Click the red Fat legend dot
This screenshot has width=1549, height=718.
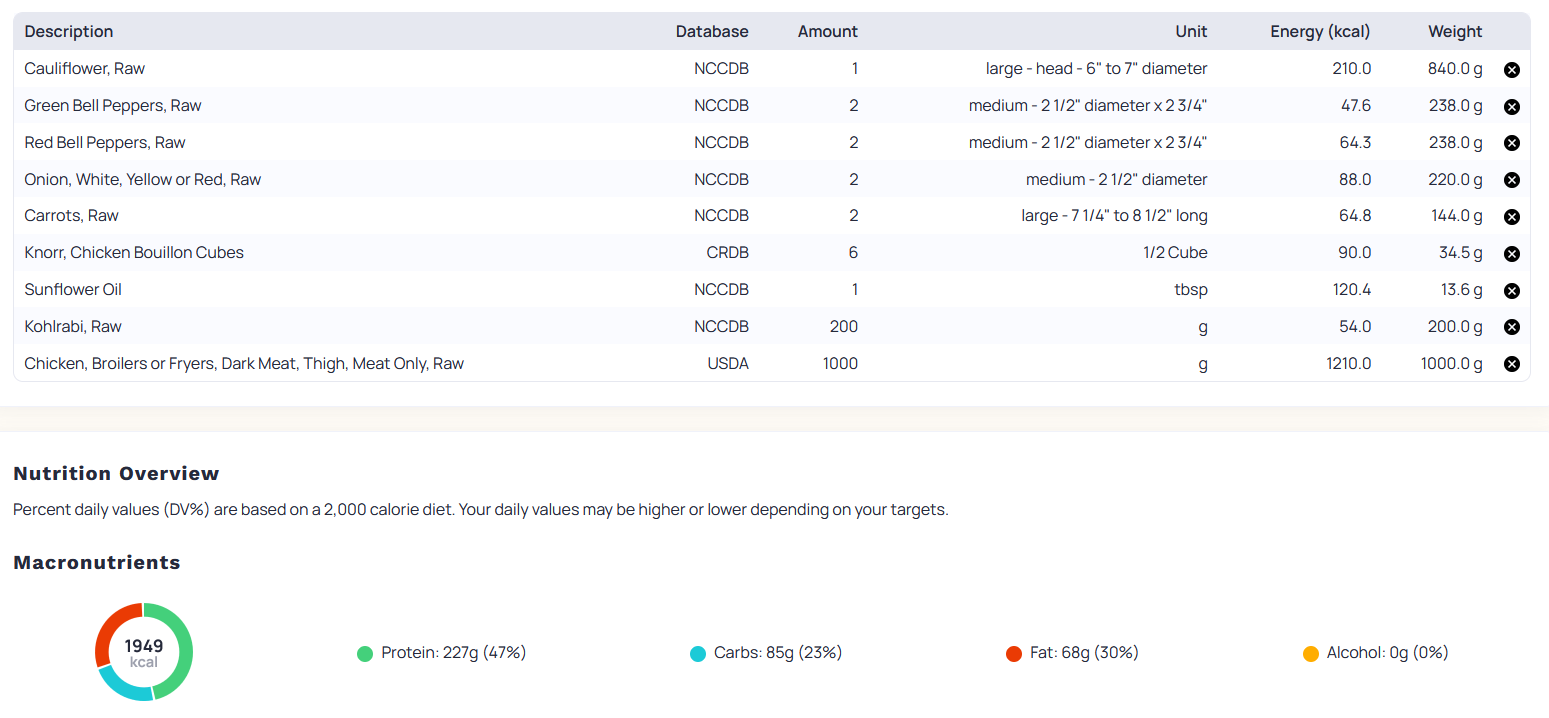(1014, 654)
